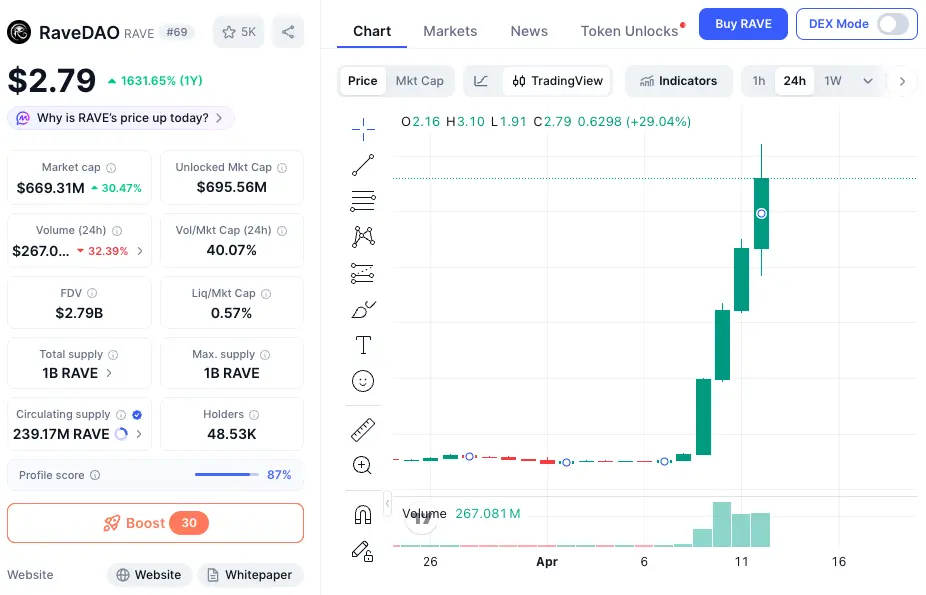This screenshot has height=595, width=926.
Task: Open the Fibonacci retracement tool
Action: click(363, 201)
